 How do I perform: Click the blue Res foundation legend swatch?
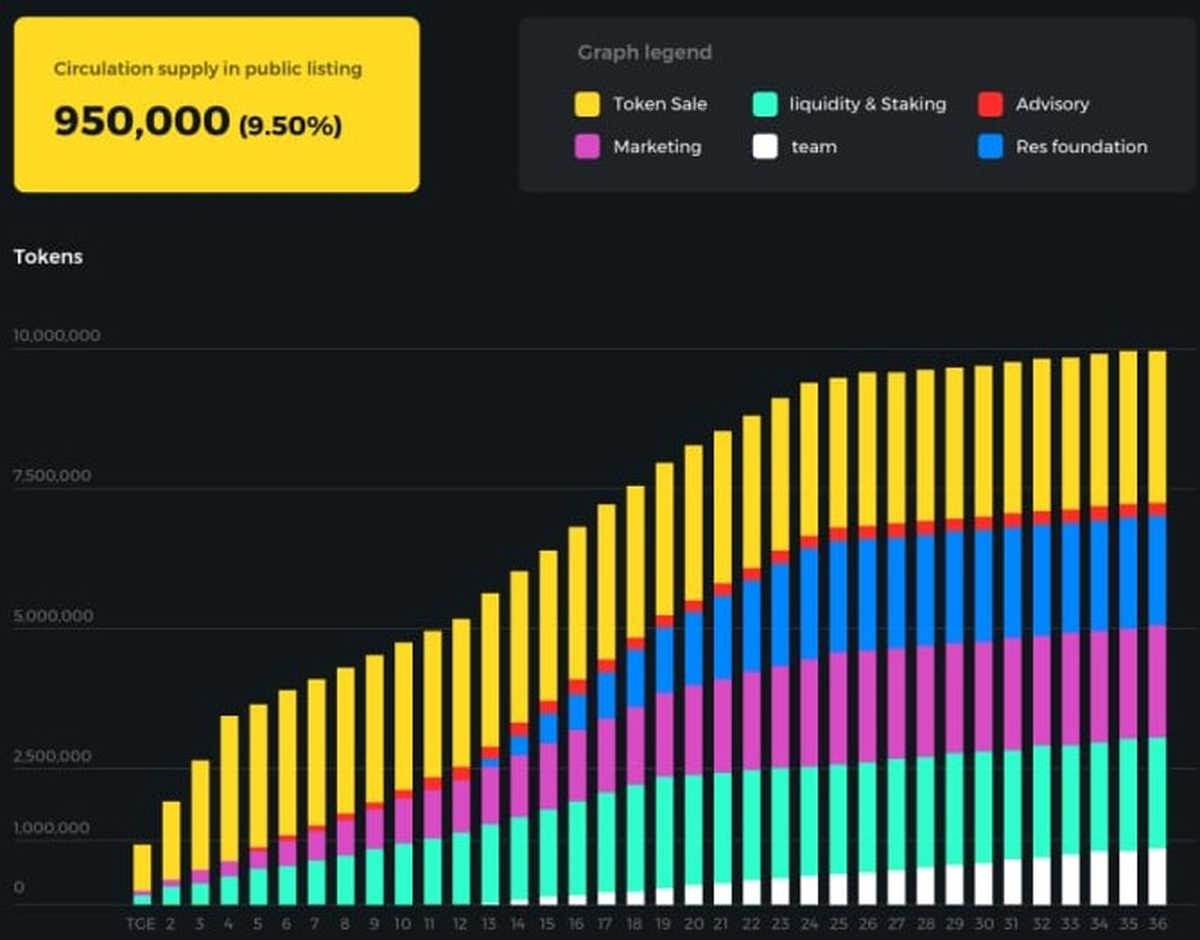click(990, 147)
